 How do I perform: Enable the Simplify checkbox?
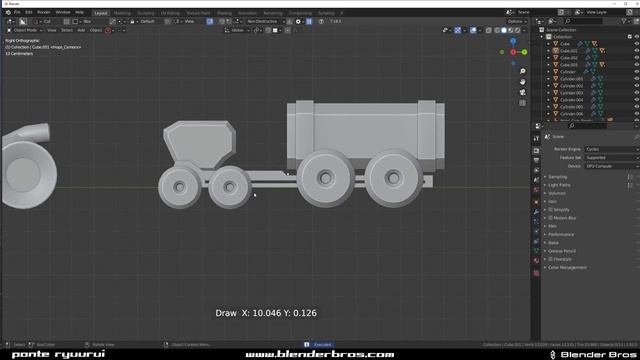pyautogui.click(x=550, y=210)
